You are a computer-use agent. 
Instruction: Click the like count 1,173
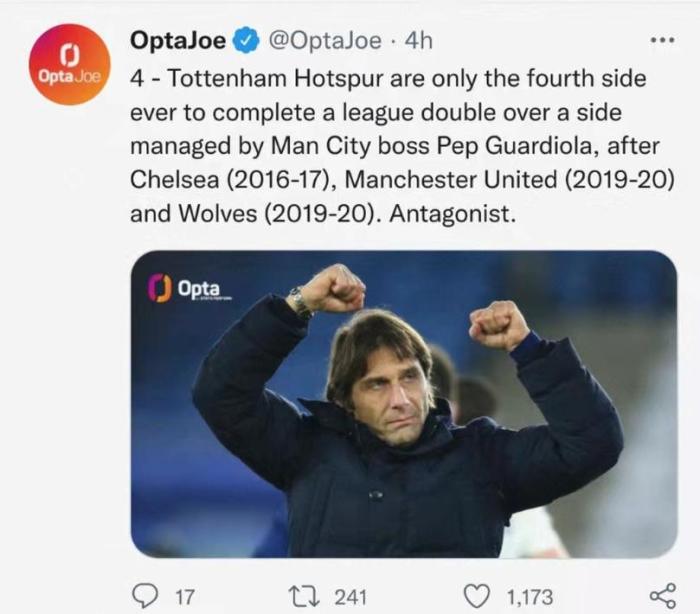coord(530,596)
